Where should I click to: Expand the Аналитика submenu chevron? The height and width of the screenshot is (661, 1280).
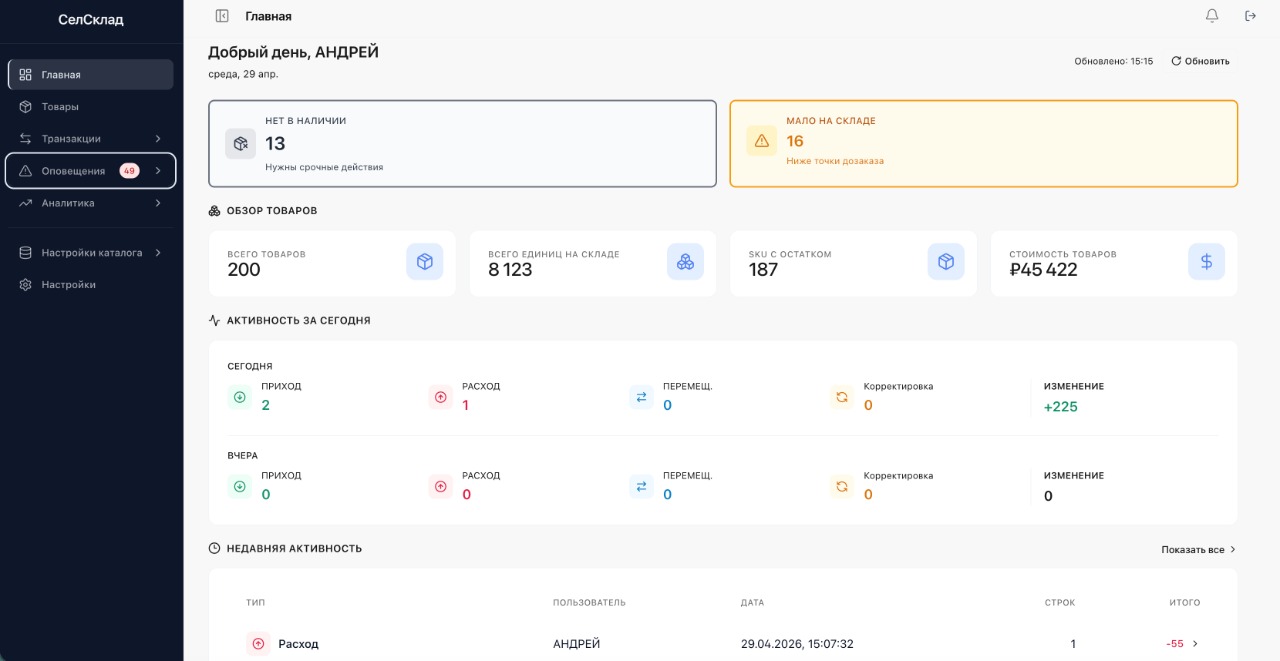158,203
